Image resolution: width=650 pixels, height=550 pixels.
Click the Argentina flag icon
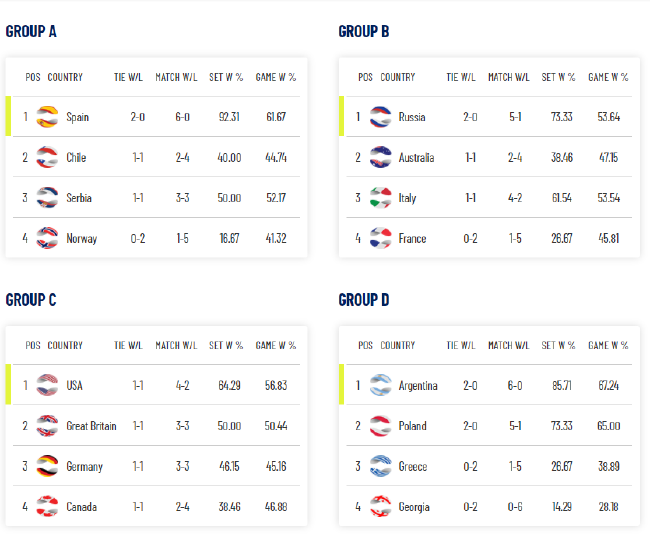(x=380, y=385)
